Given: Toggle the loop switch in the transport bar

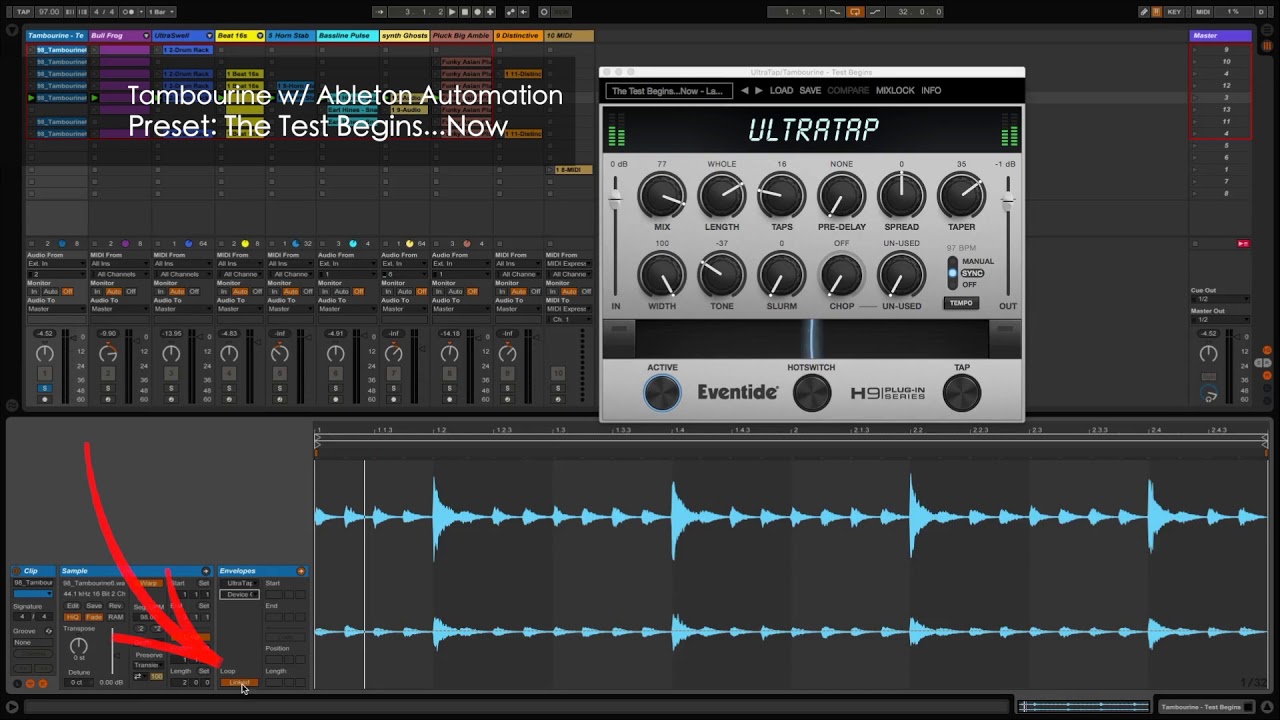Looking at the screenshot, I should pos(855,12).
